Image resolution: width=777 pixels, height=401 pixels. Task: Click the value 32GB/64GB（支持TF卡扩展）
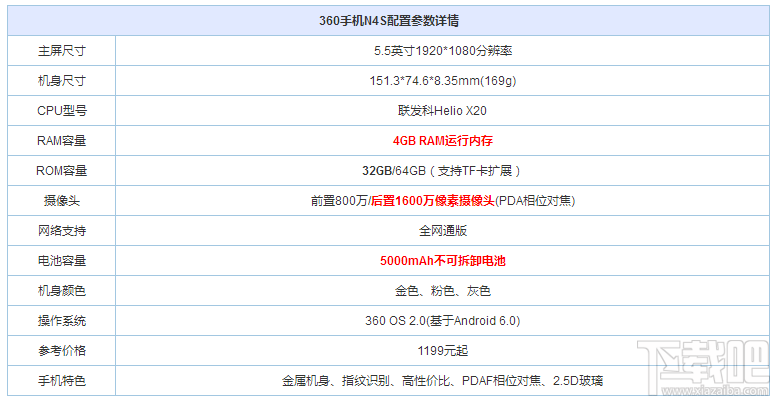tap(443, 171)
